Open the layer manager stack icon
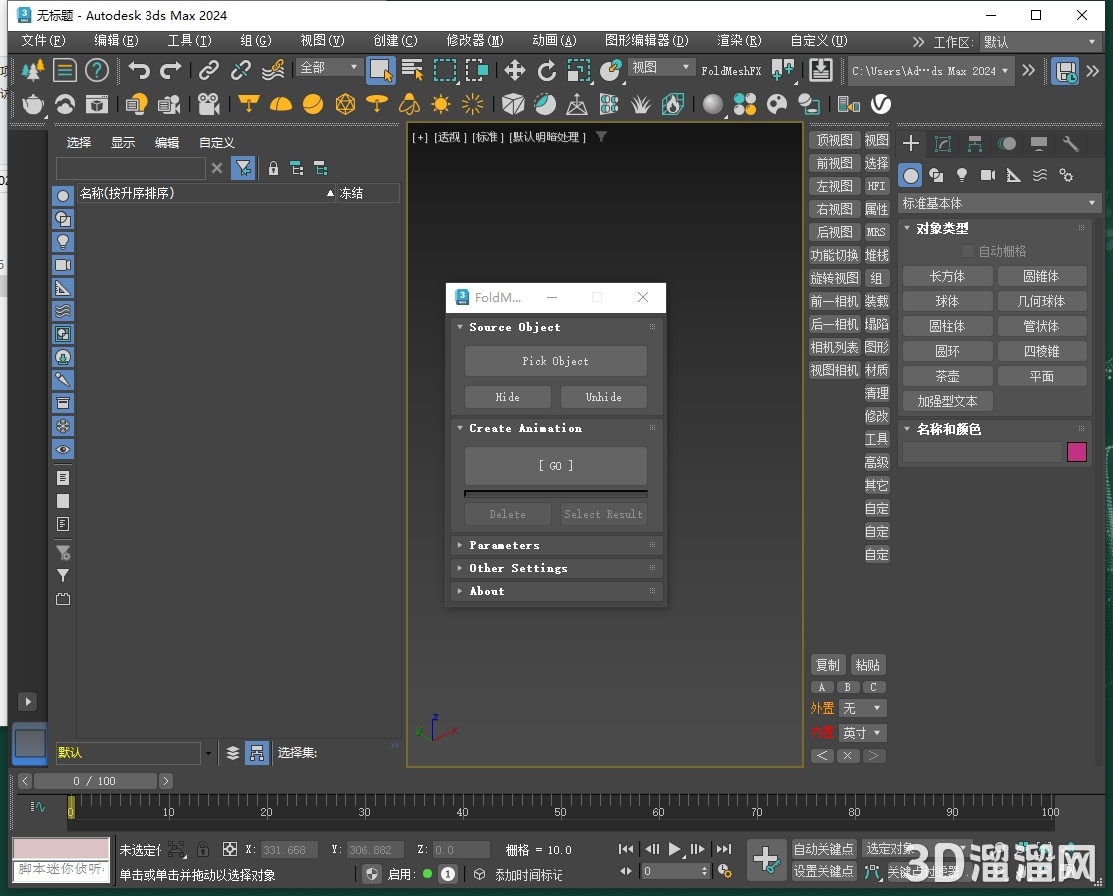 (233, 753)
